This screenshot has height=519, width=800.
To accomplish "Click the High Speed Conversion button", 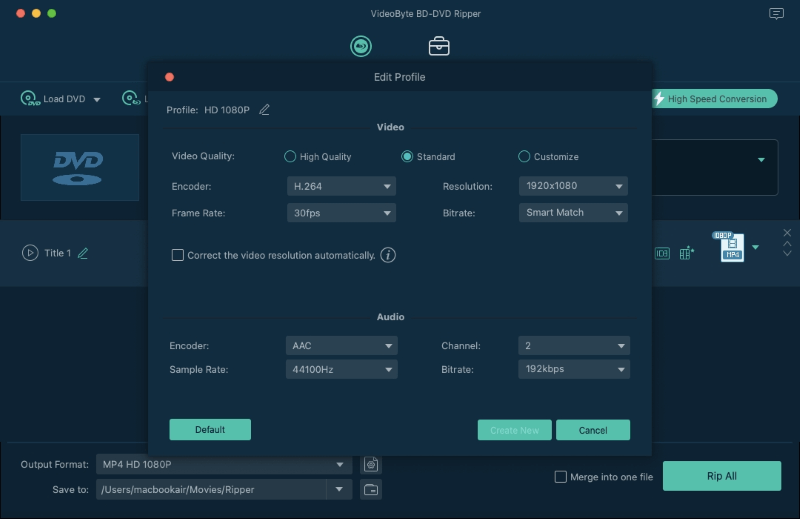I will (714, 98).
